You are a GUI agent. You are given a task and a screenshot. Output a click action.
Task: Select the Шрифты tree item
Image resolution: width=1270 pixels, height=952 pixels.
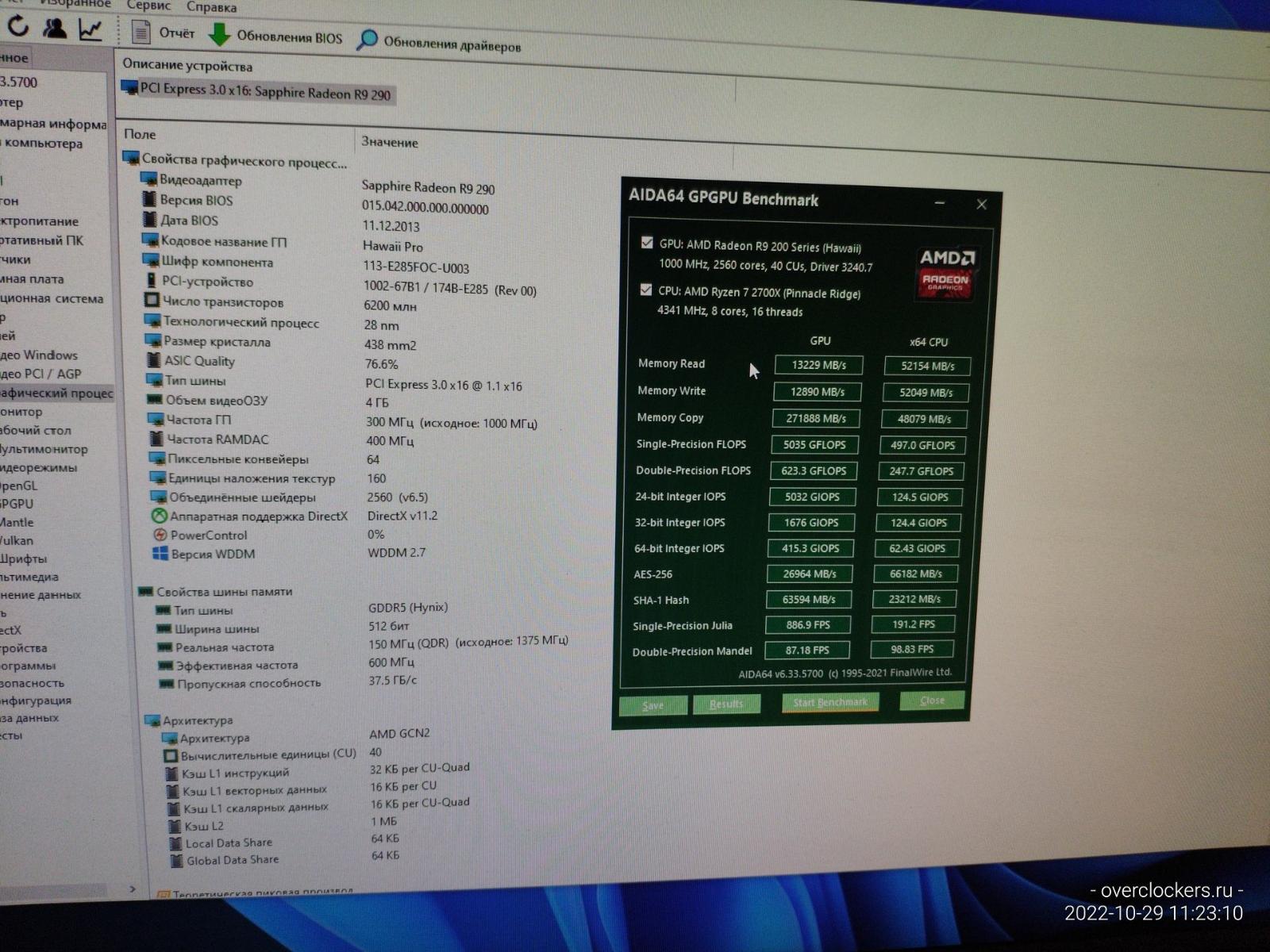point(24,559)
